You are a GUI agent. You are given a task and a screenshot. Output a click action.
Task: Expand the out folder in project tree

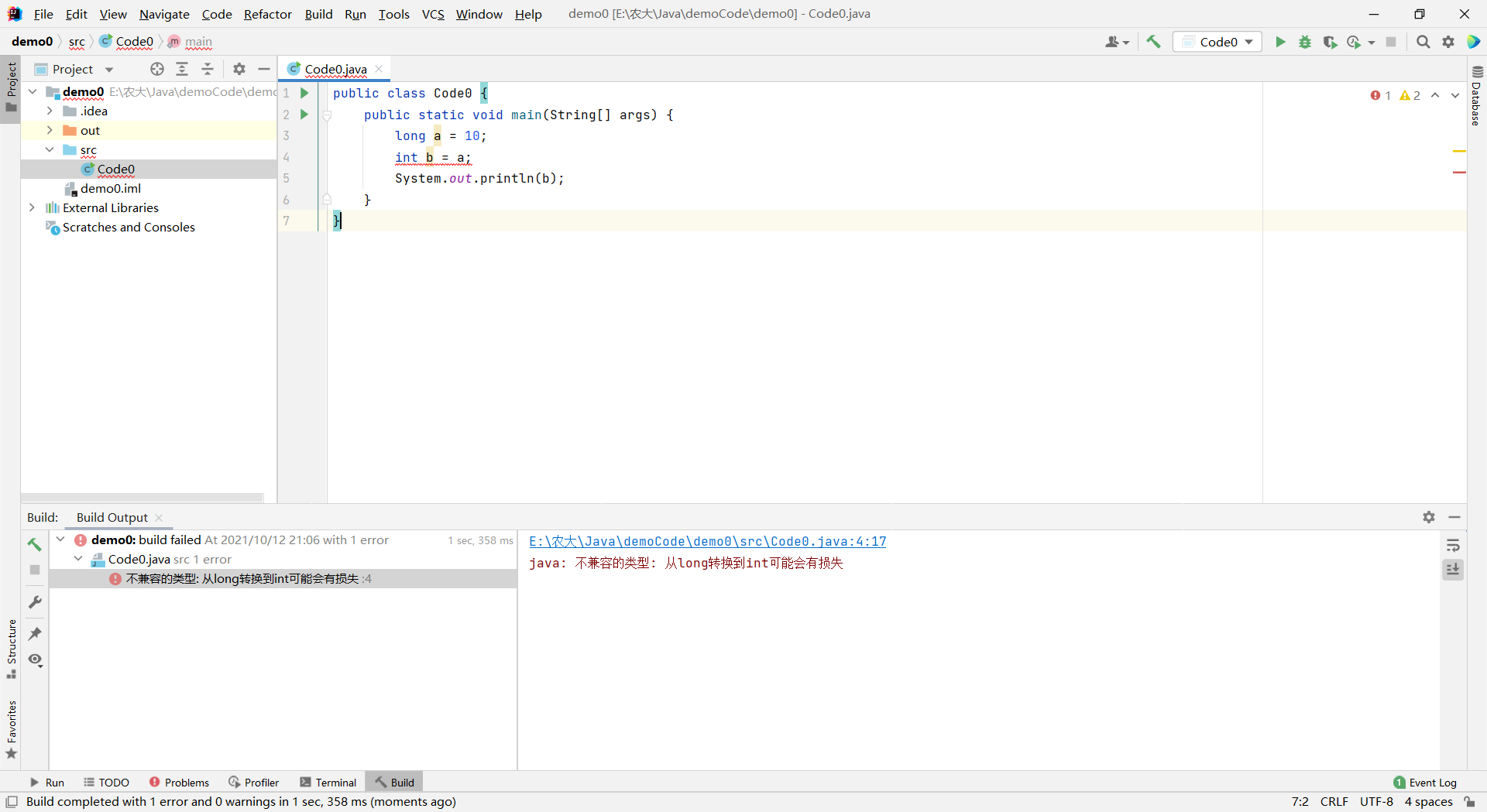tap(50, 130)
